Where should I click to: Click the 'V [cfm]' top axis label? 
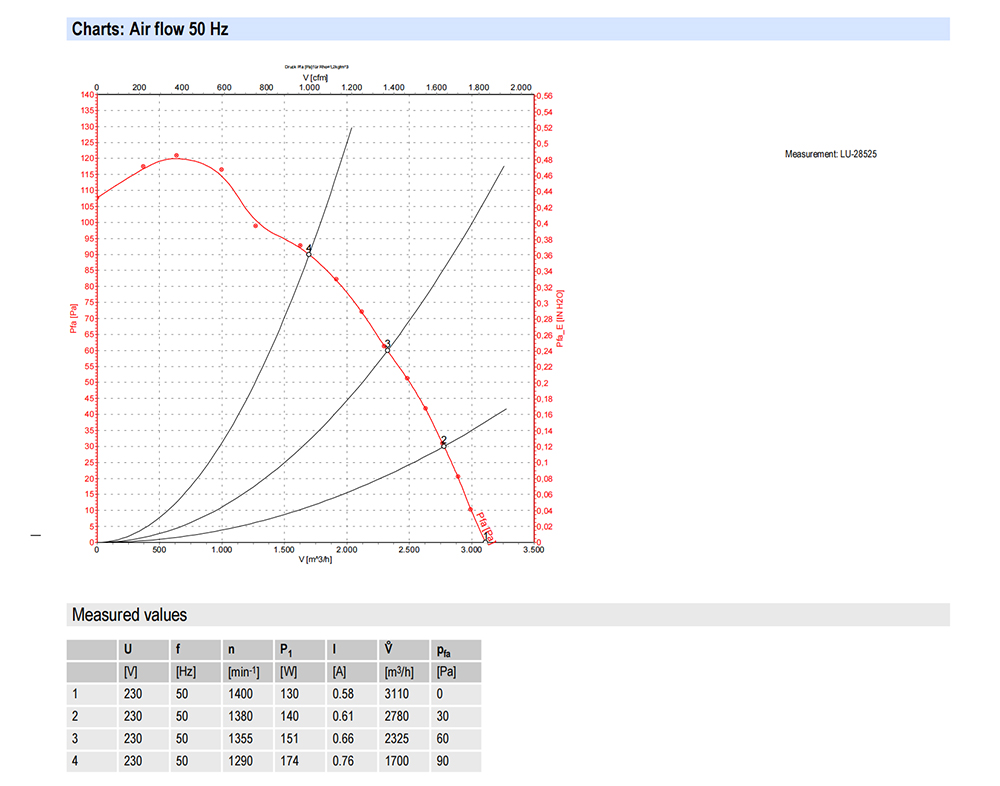315,76
